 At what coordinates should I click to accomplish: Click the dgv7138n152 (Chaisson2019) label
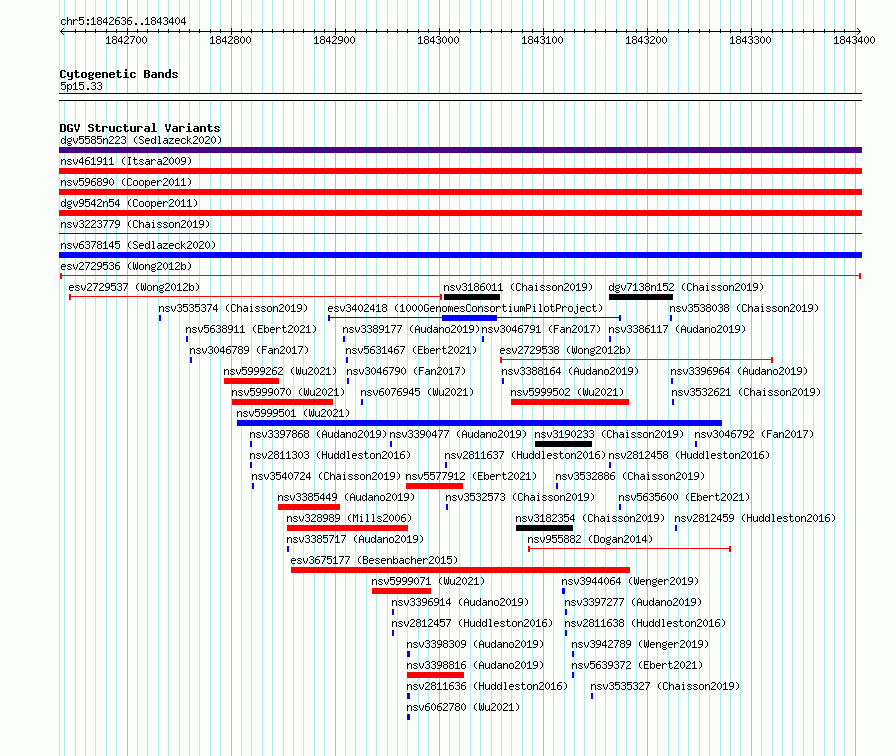pyautogui.click(x=686, y=287)
